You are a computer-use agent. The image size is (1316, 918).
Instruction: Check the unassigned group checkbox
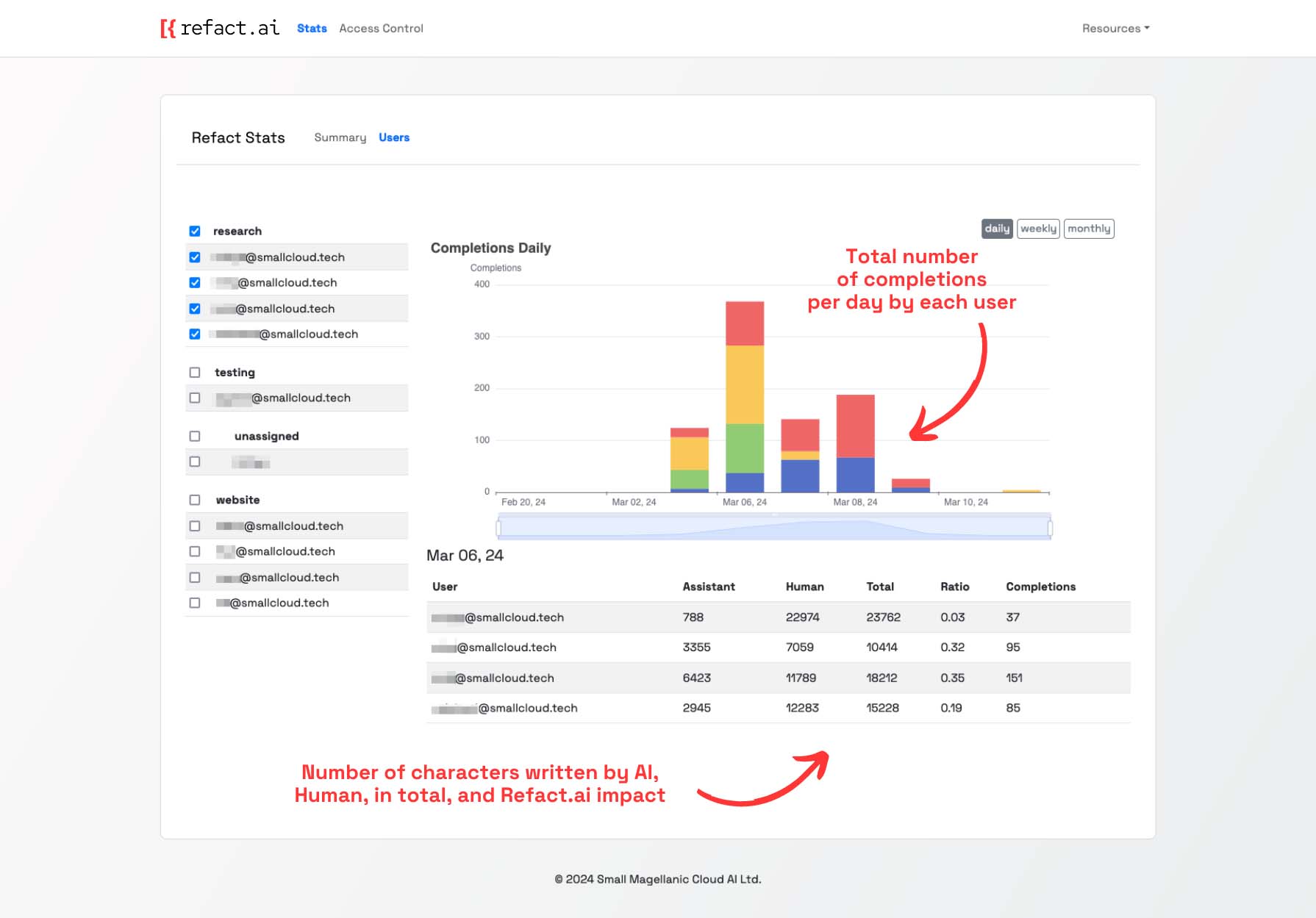(x=195, y=436)
